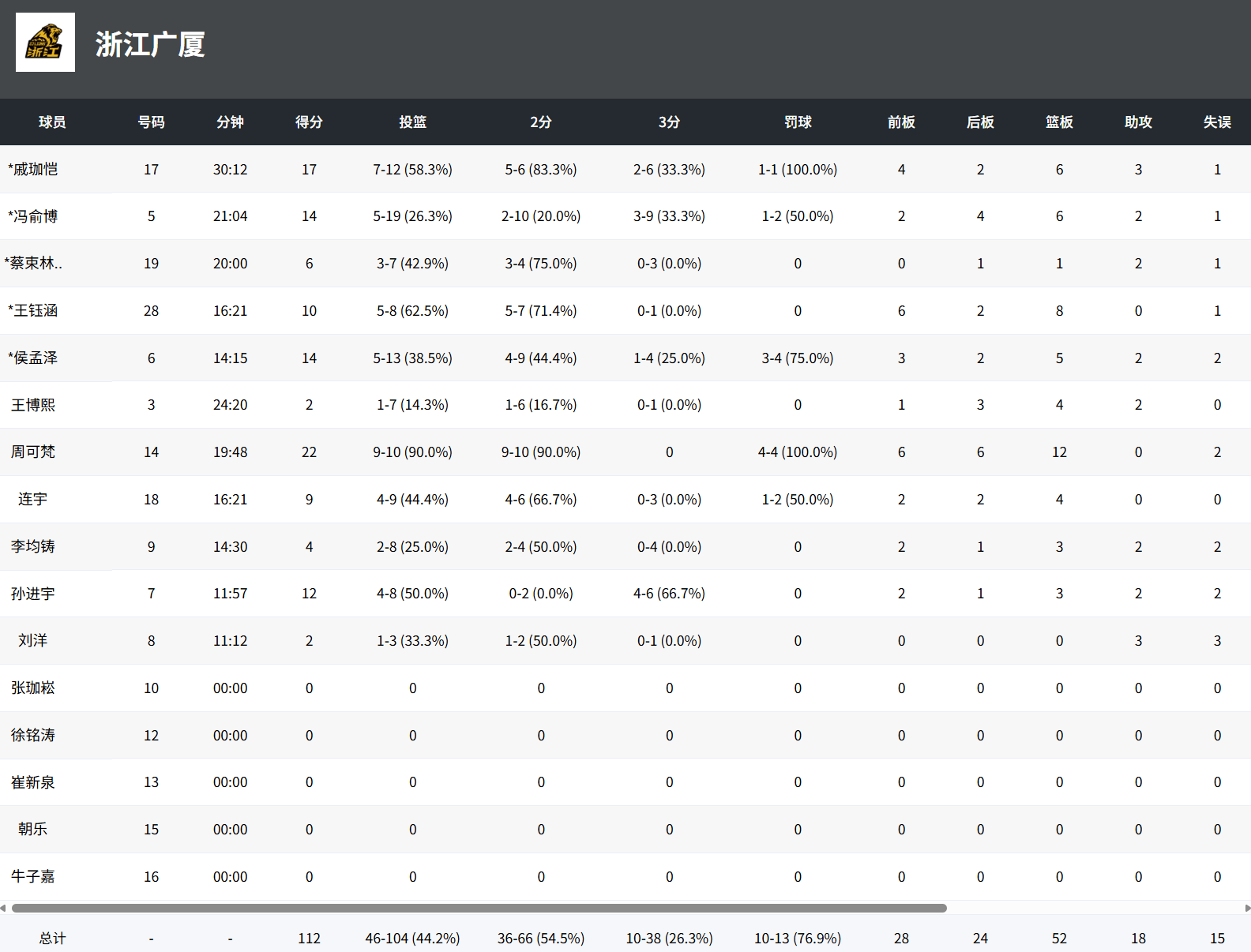Click the 失误 column header
The width and height of the screenshot is (1251, 952).
(1217, 122)
